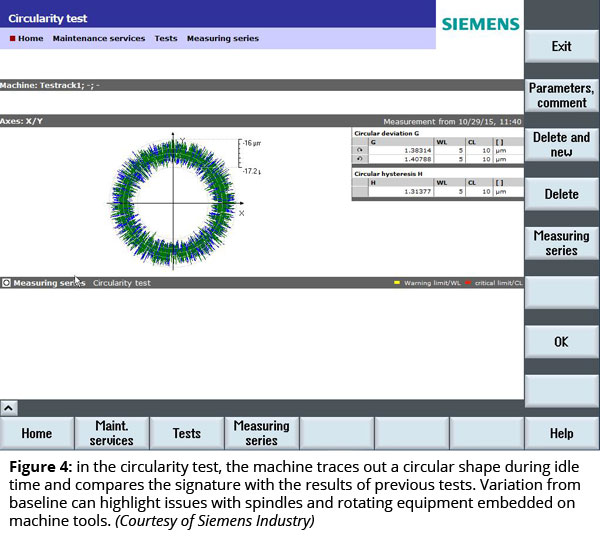Click Measuring series breadcrumb in header
600x540 pixels.
[223, 38]
